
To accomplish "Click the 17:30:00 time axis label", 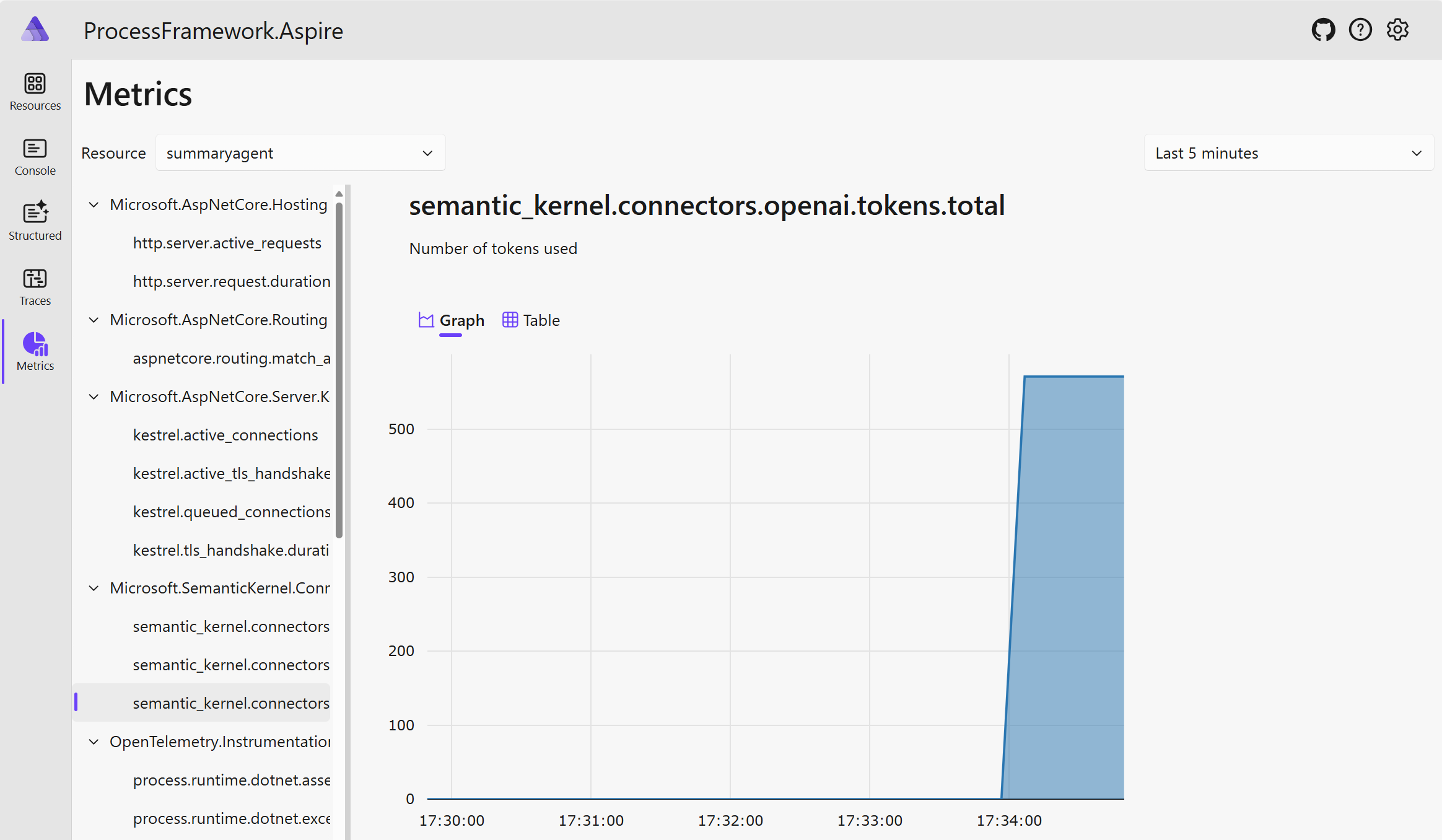I will point(452,821).
